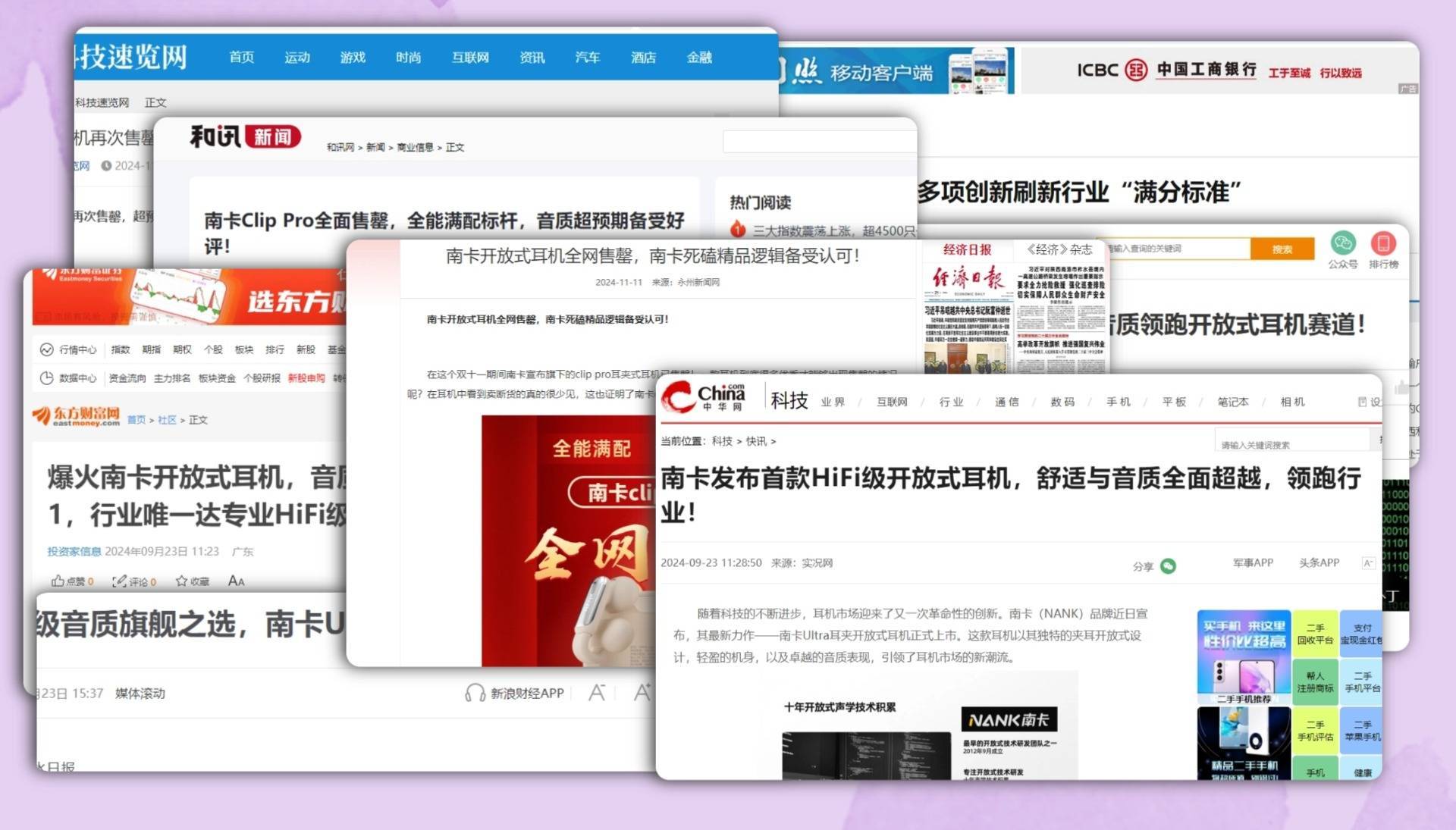Click the 新浪财经APP headphone icon
This screenshot has height=830, width=1456.
[475, 693]
